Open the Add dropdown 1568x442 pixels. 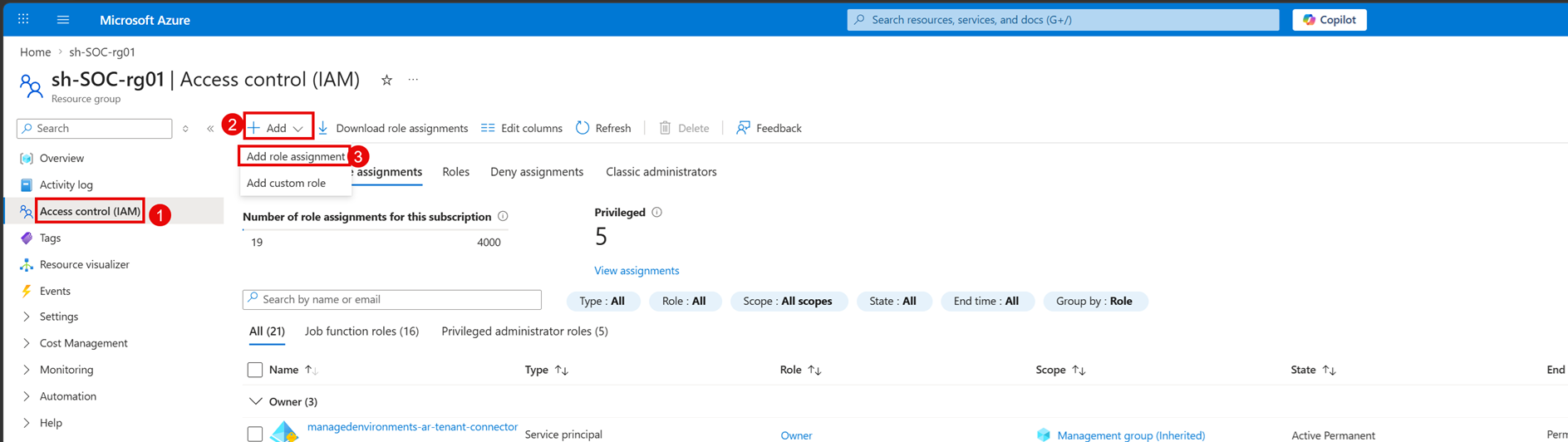point(278,127)
